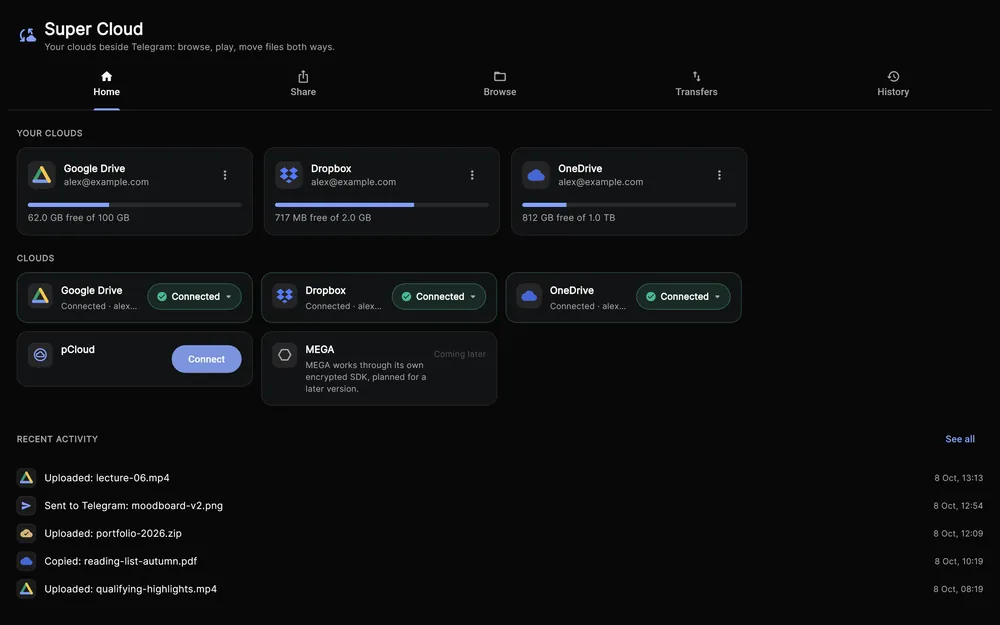The image size is (1000, 625).
Task: Go to the History tab
Action: pyautogui.click(x=893, y=85)
